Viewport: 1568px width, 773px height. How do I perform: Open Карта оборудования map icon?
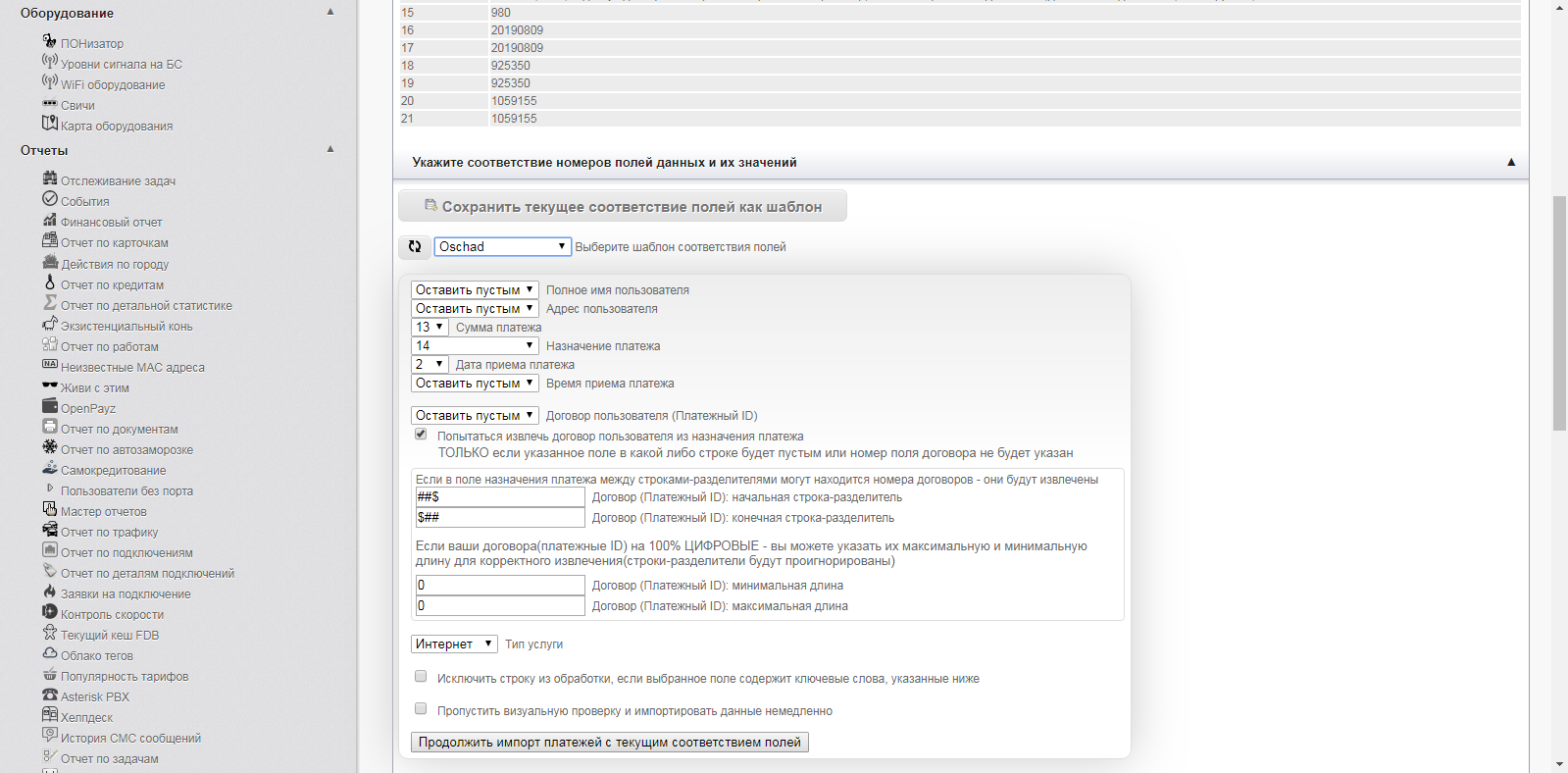pyautogui.click(x=49, y=124)
